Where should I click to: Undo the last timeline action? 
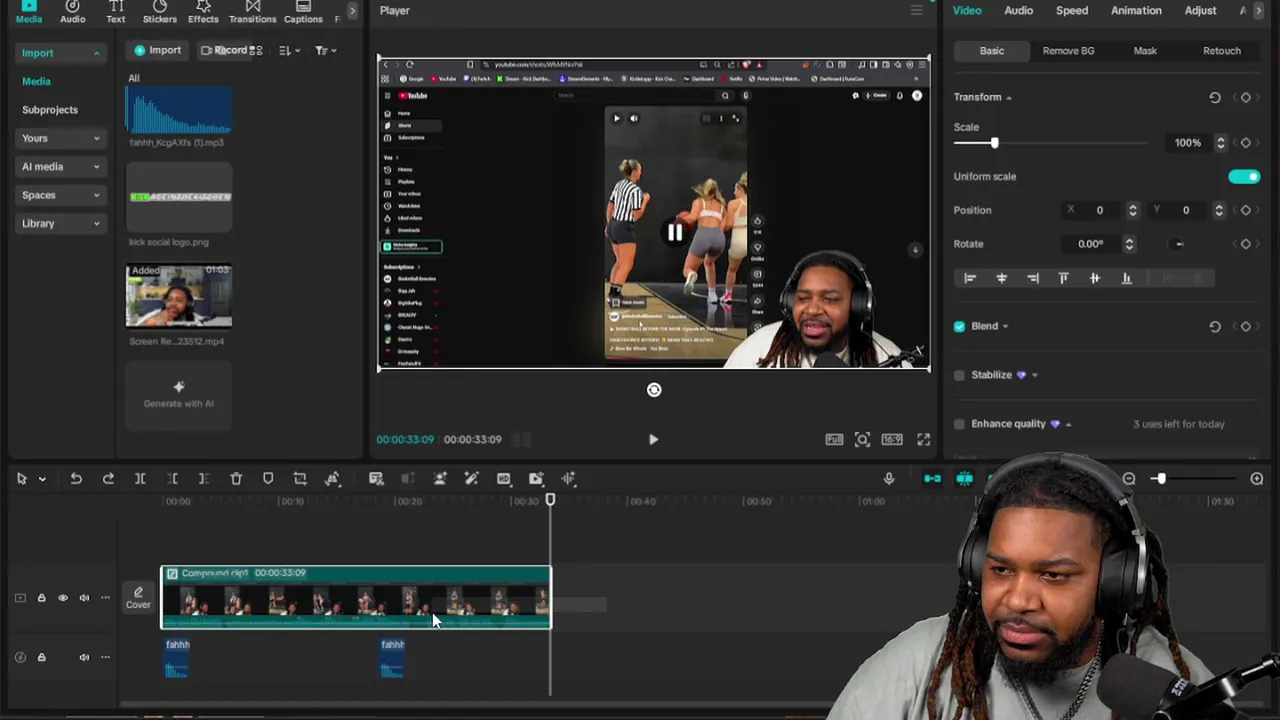point(76,479)
